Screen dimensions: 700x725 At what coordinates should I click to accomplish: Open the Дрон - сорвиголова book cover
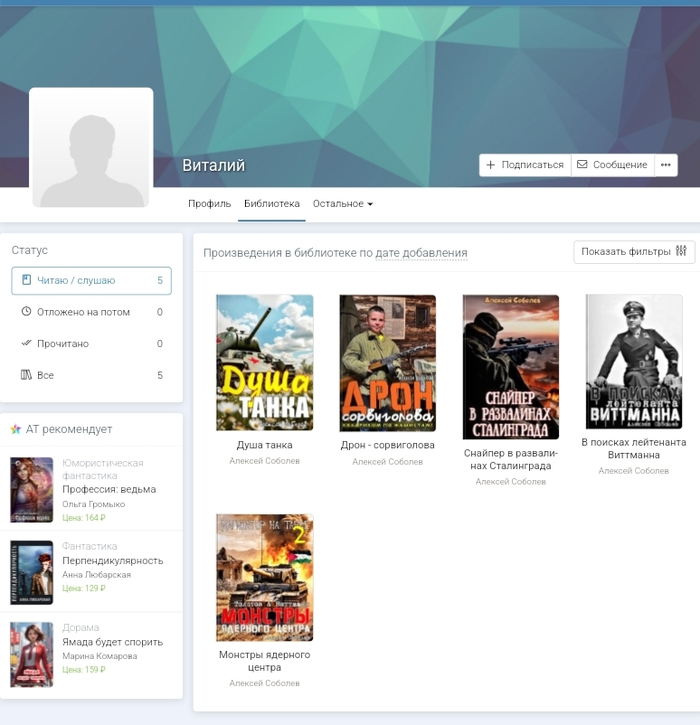tap(387, 363)
